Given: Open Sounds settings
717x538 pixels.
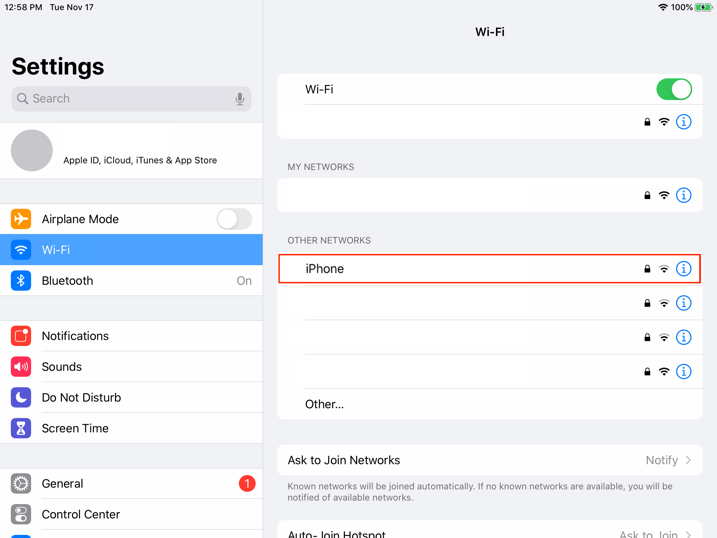Looking at the screenshot, I should coord(131,367).
